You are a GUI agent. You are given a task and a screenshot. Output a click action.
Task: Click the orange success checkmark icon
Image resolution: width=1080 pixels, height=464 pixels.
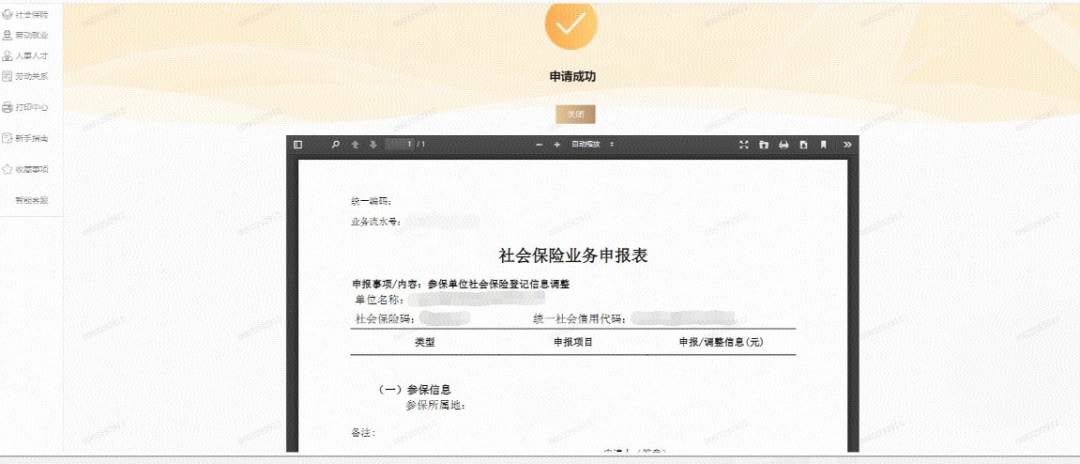click(x=571, y=25)
